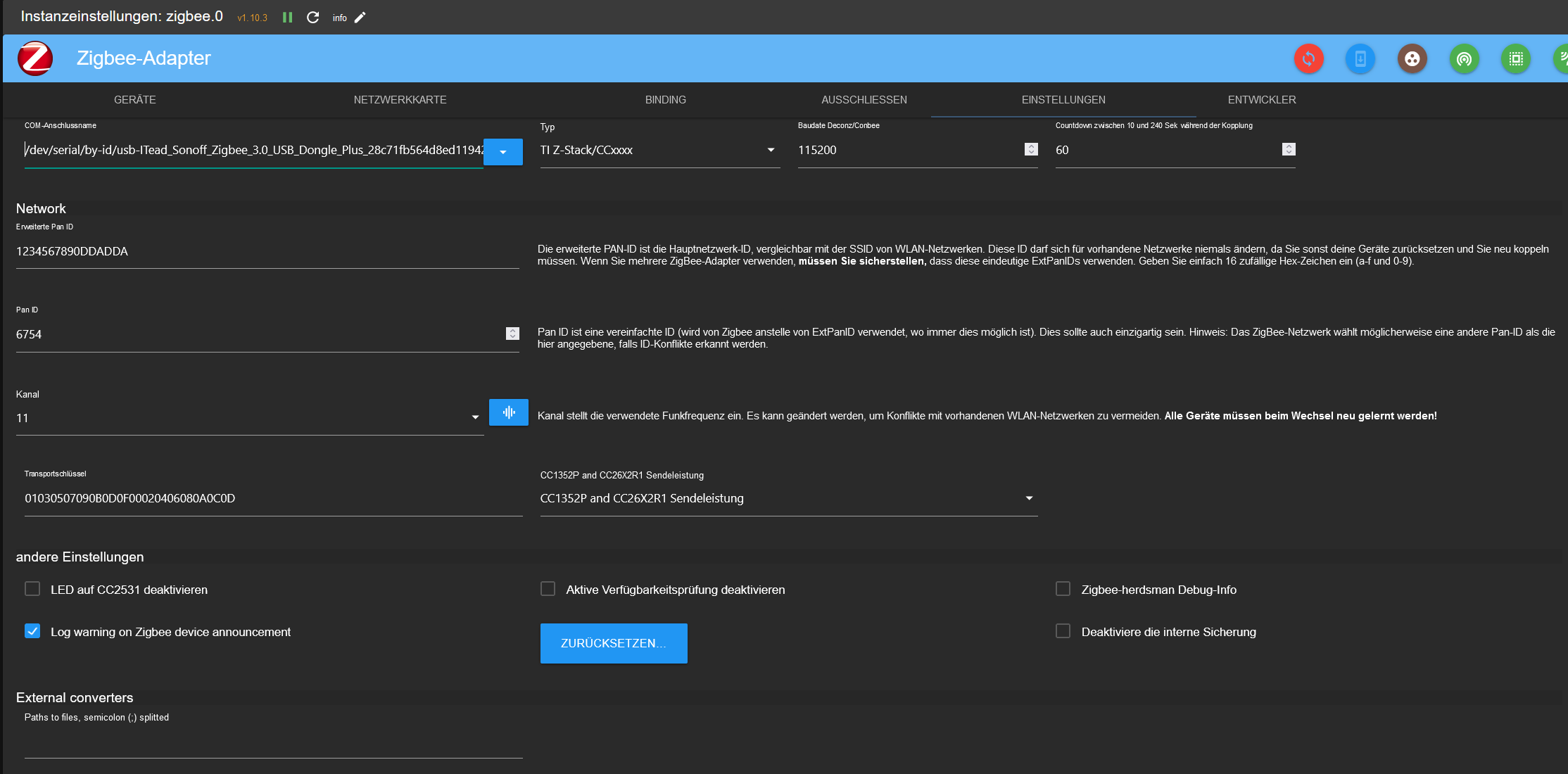Expand the Typ TI Z-Stack/CCxxxx dropdown
The width and height of the screenshot is (1568, 774).
pyautogui.click(x=771, y=150)
